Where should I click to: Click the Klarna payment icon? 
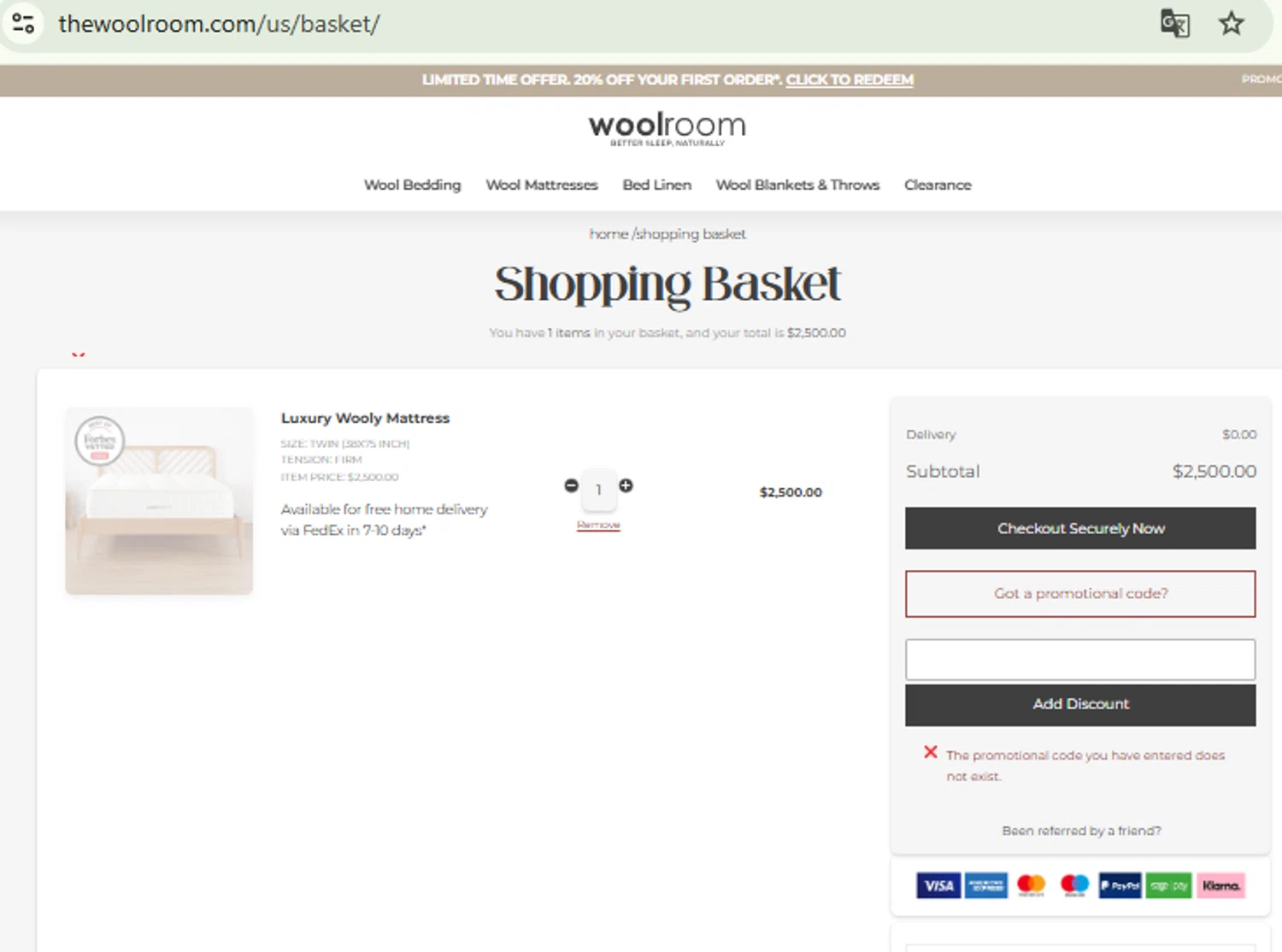1220,885
